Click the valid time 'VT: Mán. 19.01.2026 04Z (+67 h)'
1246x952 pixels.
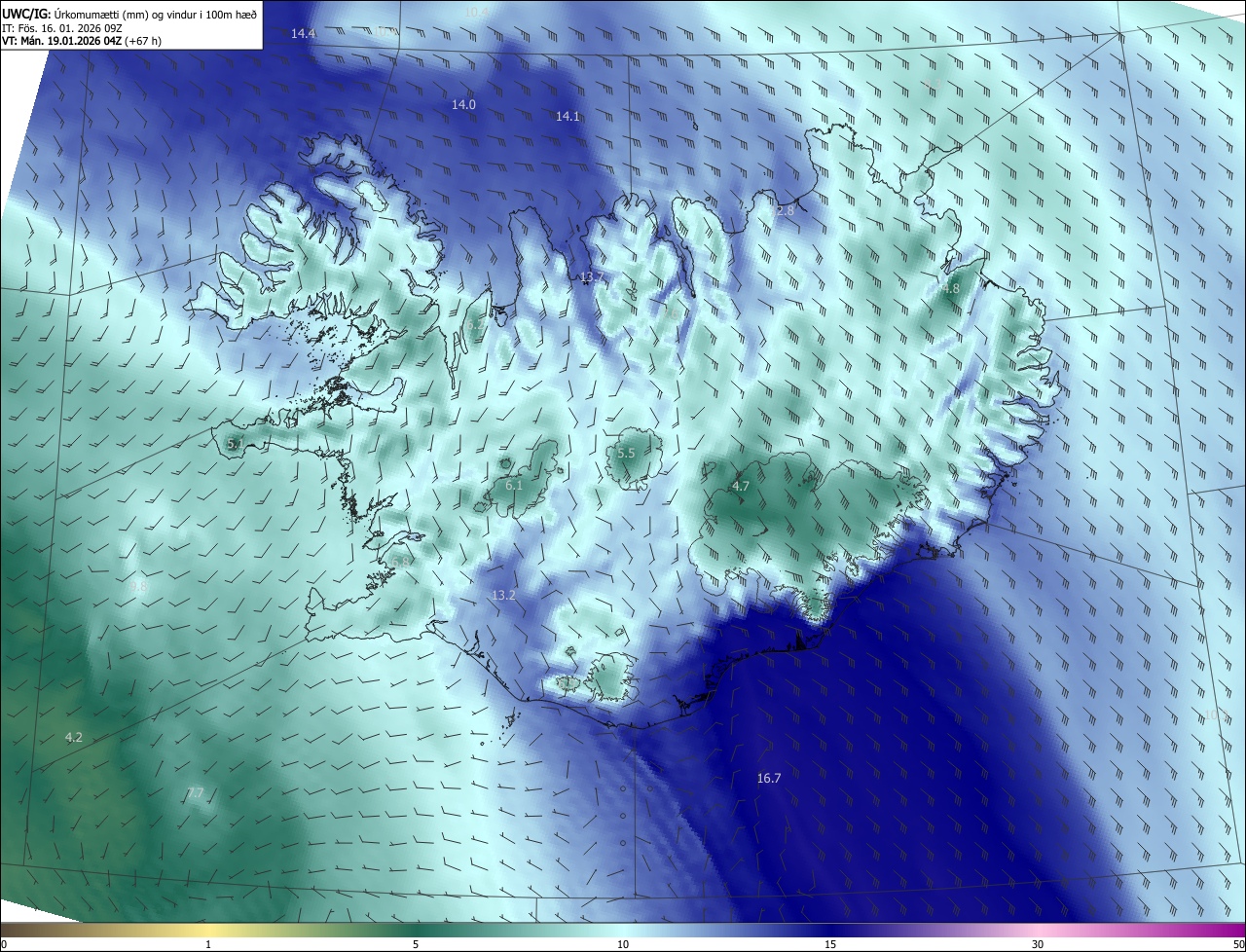[82, 41]
